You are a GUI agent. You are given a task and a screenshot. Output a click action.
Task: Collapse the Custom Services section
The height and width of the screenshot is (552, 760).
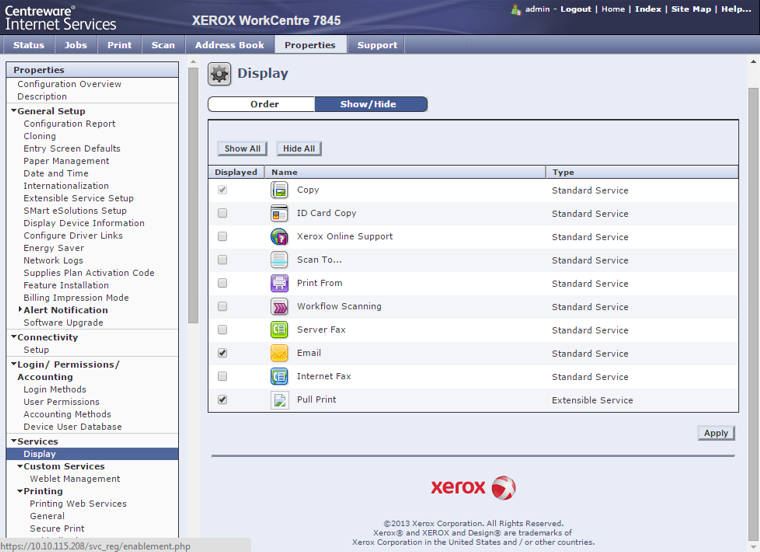click(x=20, y=466)
